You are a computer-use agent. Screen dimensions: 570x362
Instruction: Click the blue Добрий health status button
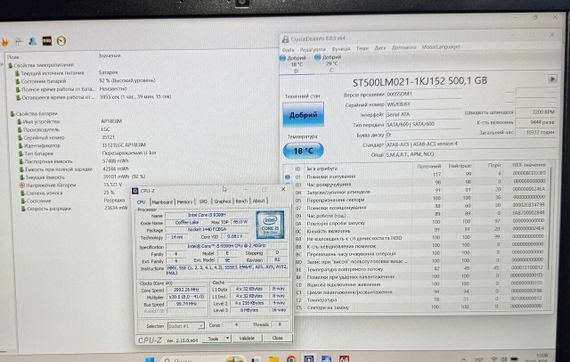coord(303,114)
